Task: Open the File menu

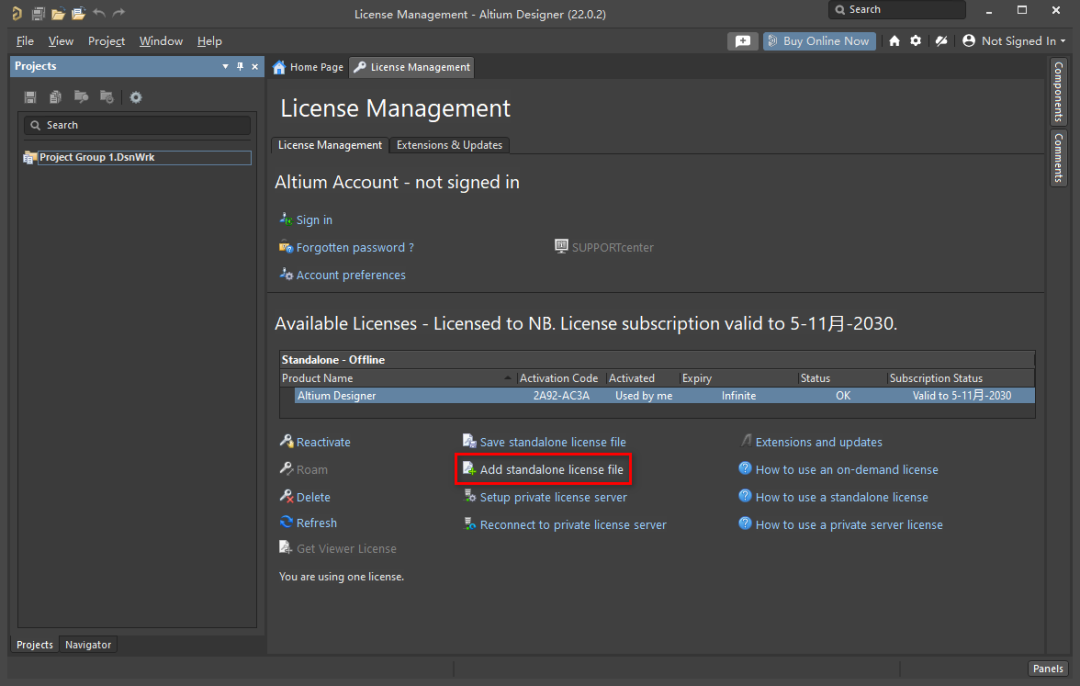Action: 25,41
